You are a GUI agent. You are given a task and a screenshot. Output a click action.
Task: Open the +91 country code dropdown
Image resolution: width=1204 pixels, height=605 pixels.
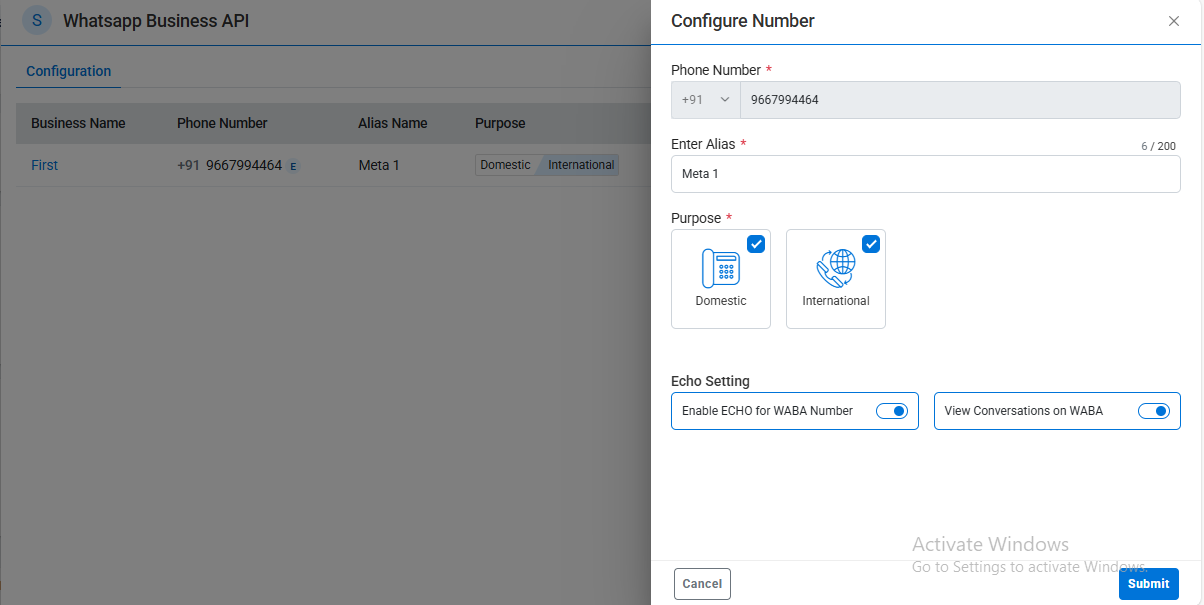pos(706,100)
